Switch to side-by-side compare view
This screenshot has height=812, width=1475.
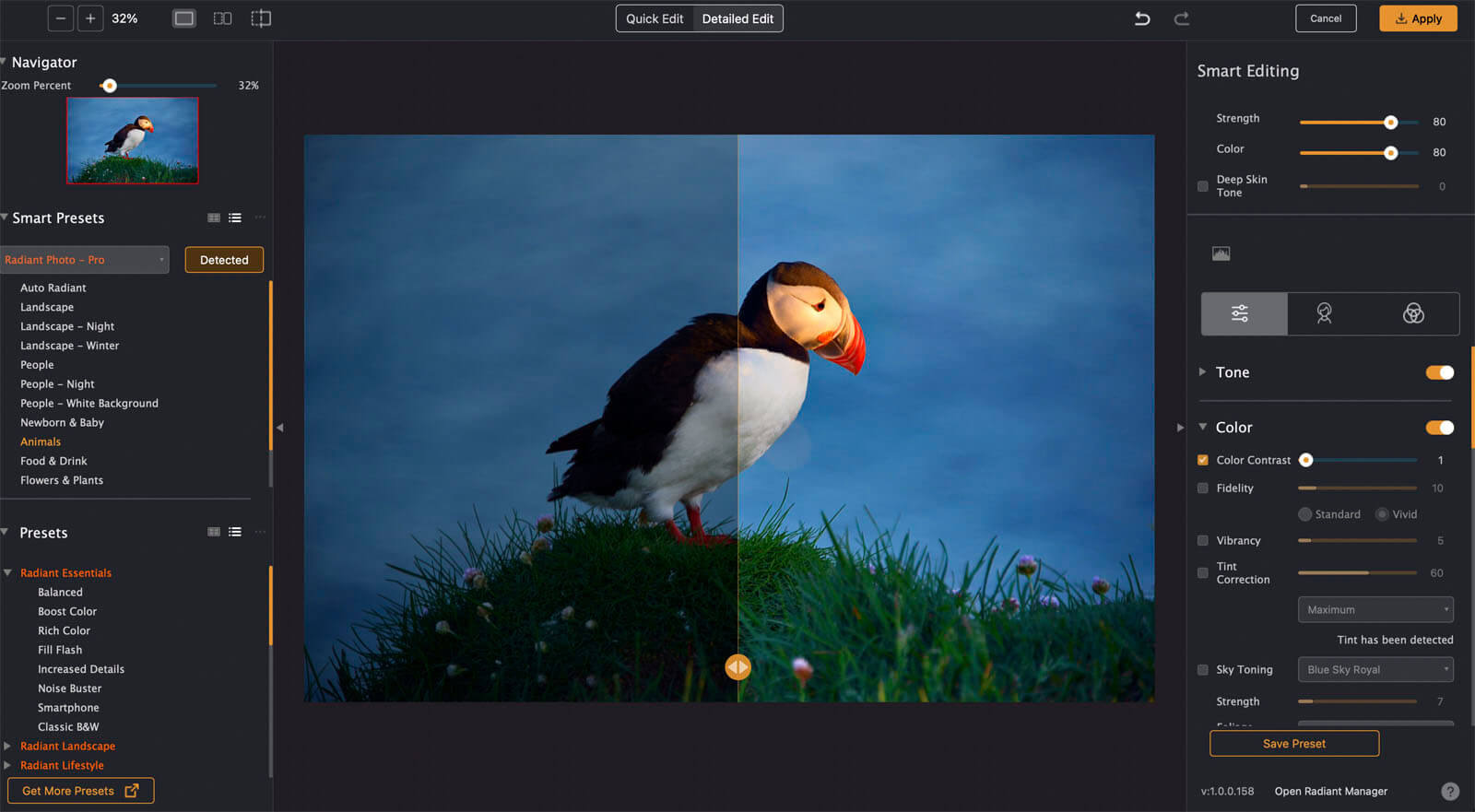pyautogui.click(x=222, y=18)
